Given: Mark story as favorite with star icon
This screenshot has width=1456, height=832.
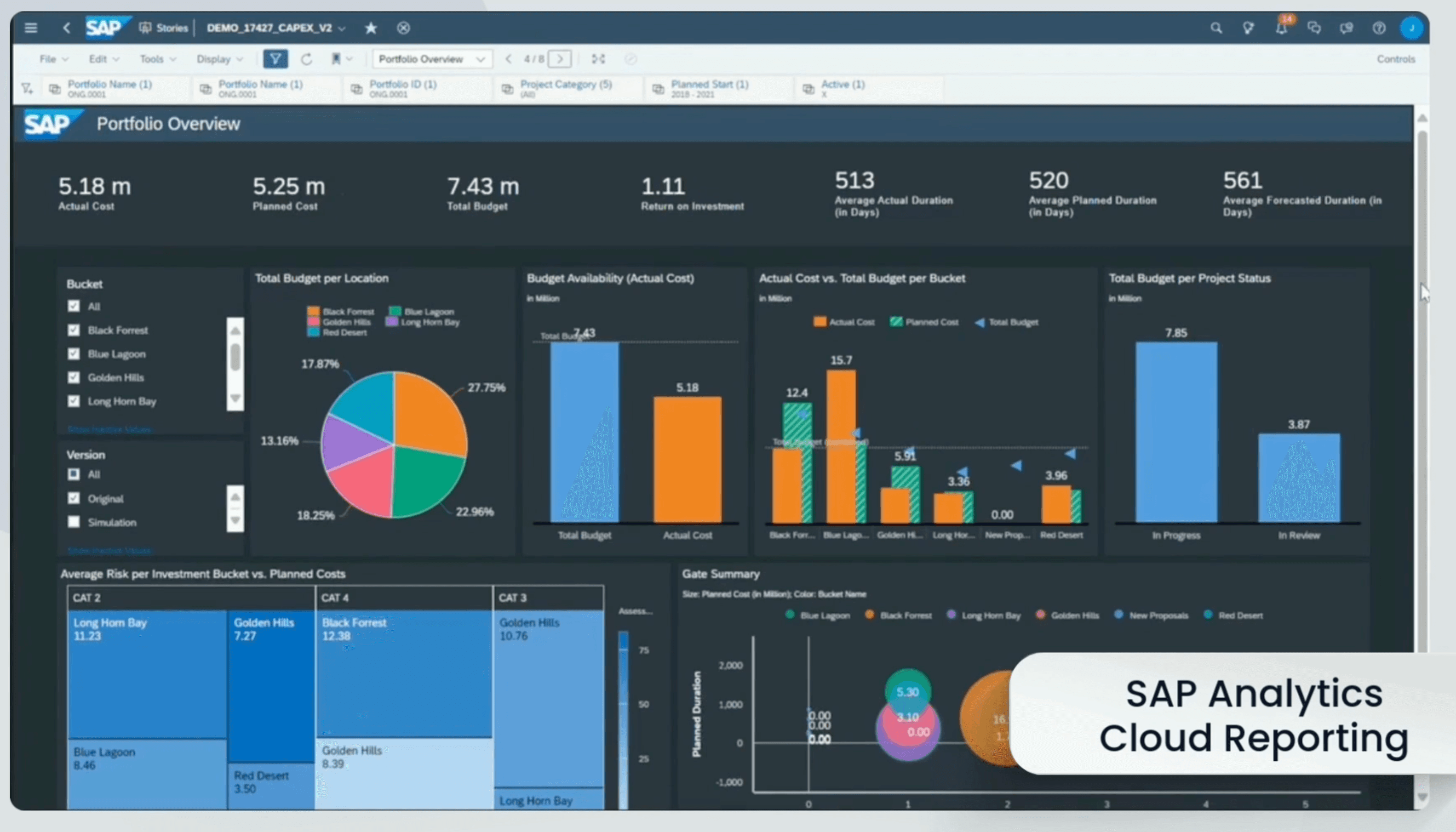Looking at the screenshot, I should click(371, 28).
